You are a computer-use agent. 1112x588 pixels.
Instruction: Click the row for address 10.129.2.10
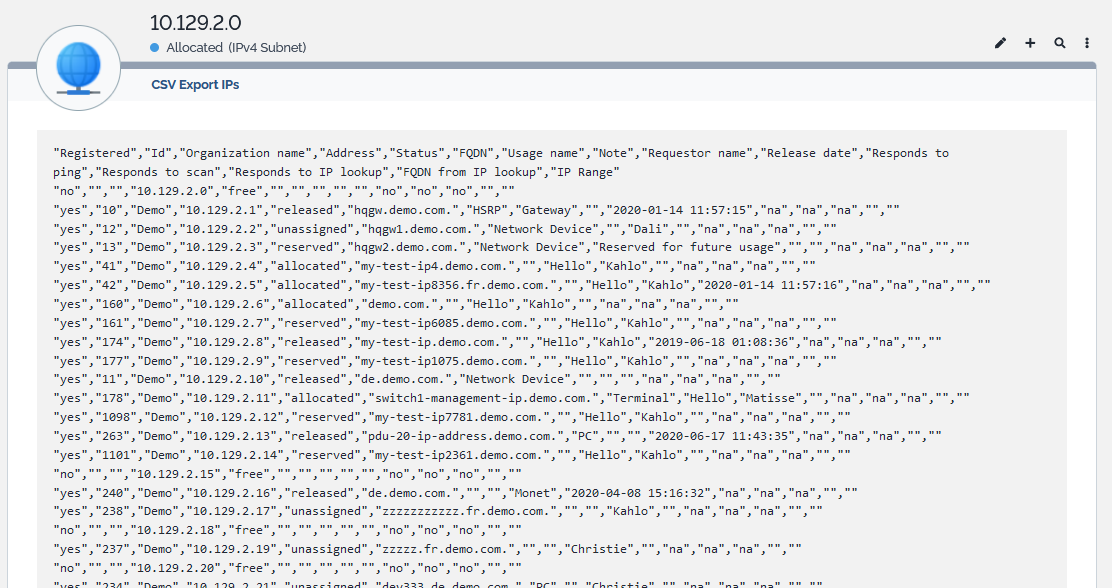[415, 379]
